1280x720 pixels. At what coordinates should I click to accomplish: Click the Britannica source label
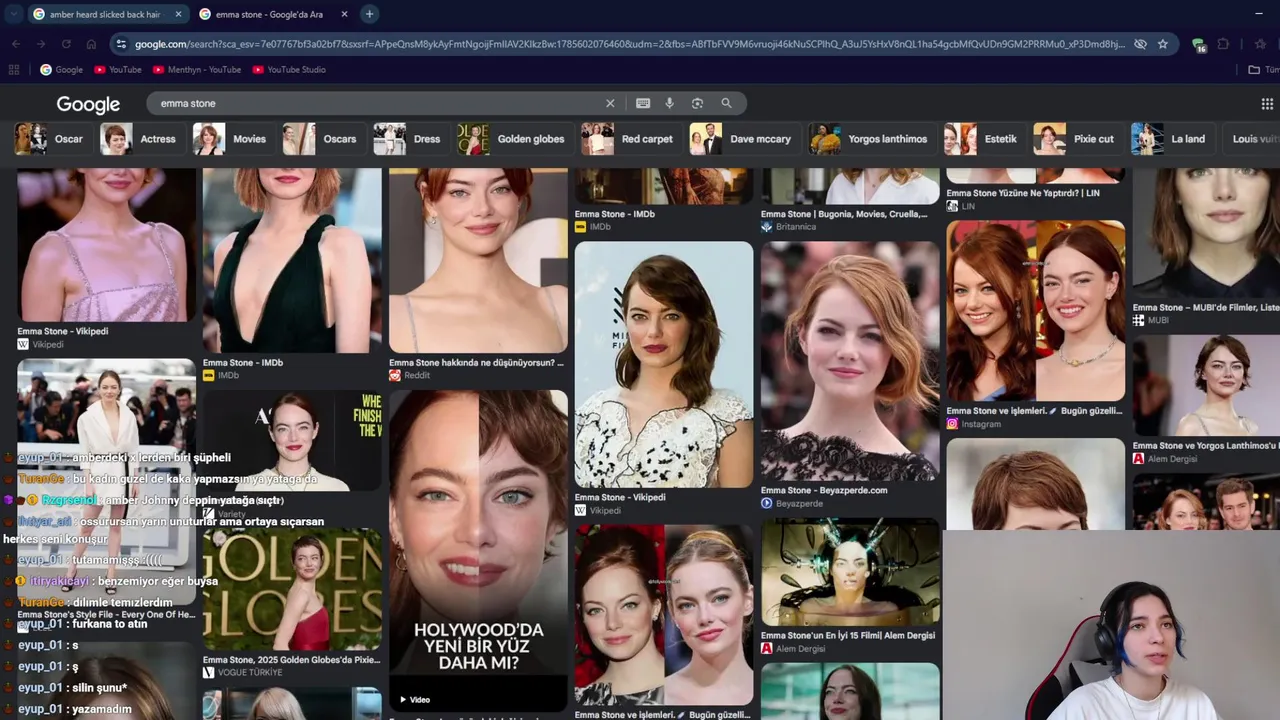coord(796,227)
